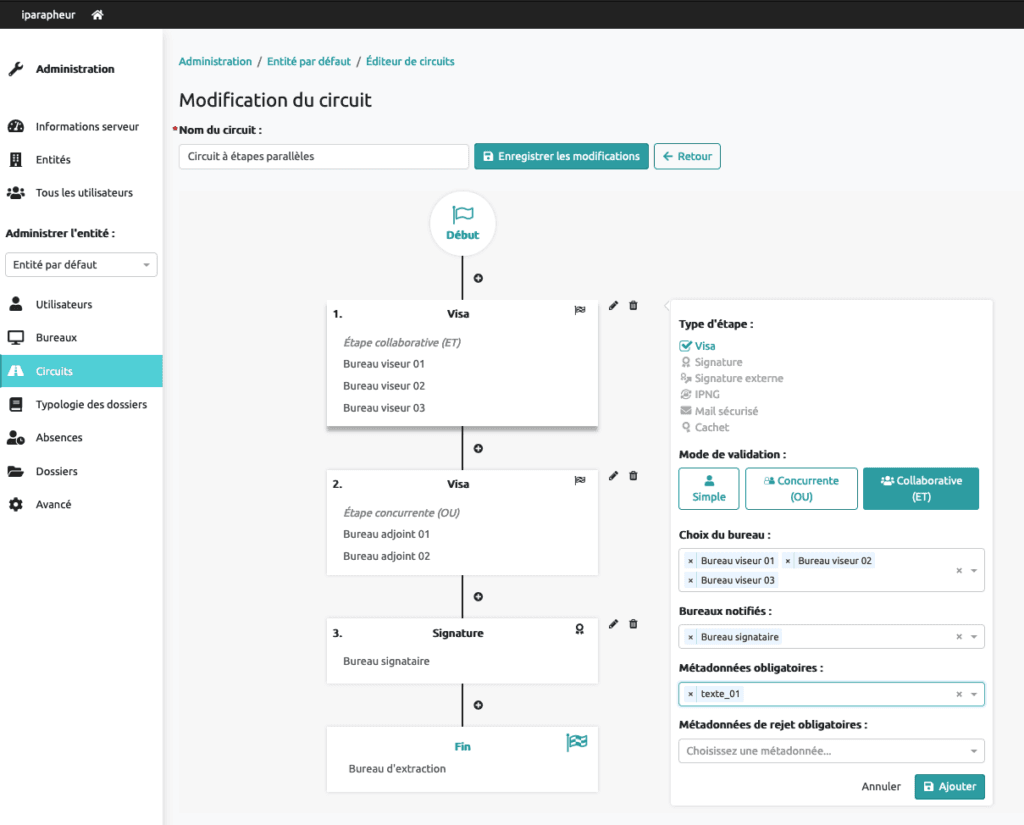Screen dimensions: 1024x825
Task: Insert a step before Fin with plus icon
Action: tap(478, 705)
